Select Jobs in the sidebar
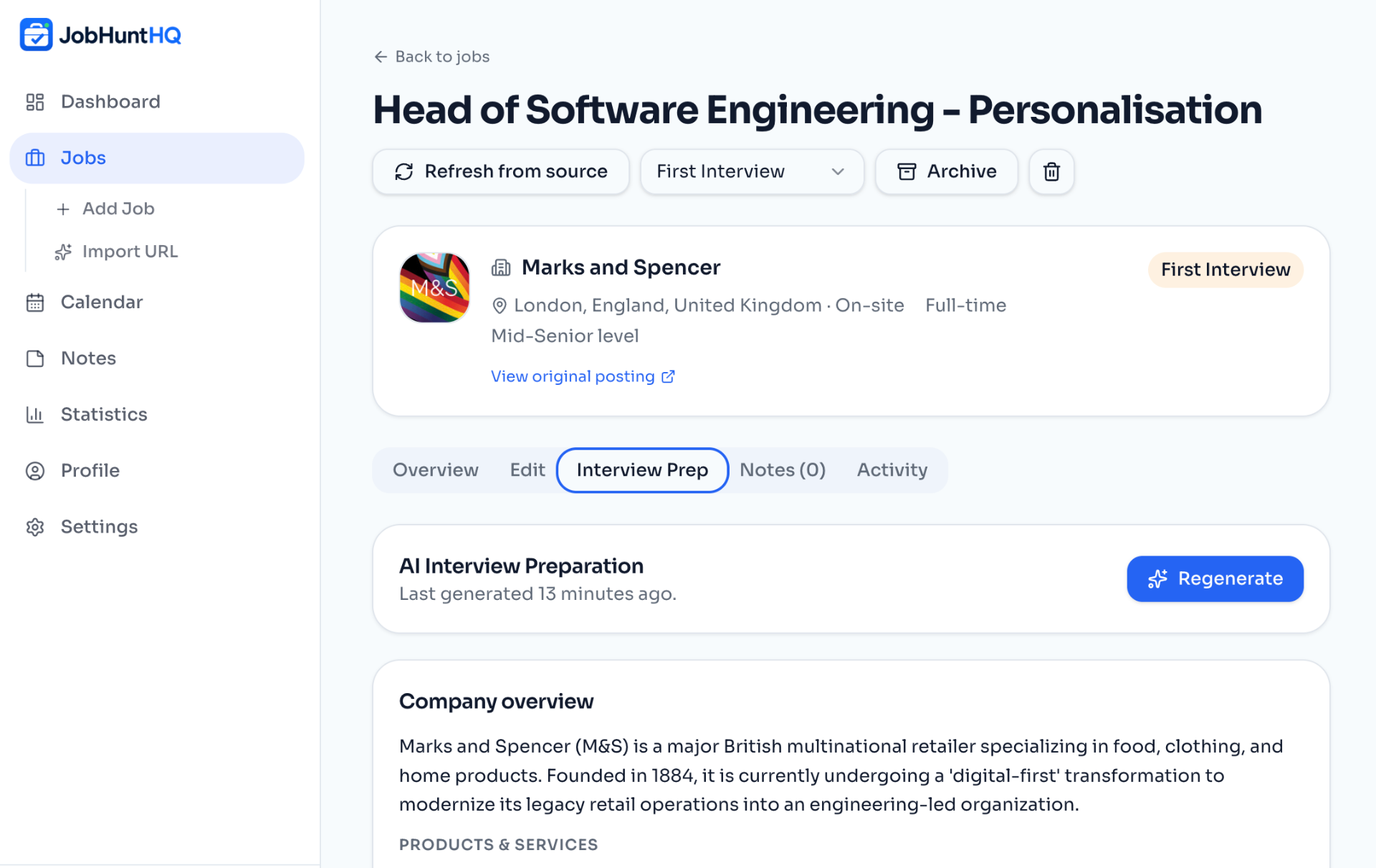 pos(157,158)
